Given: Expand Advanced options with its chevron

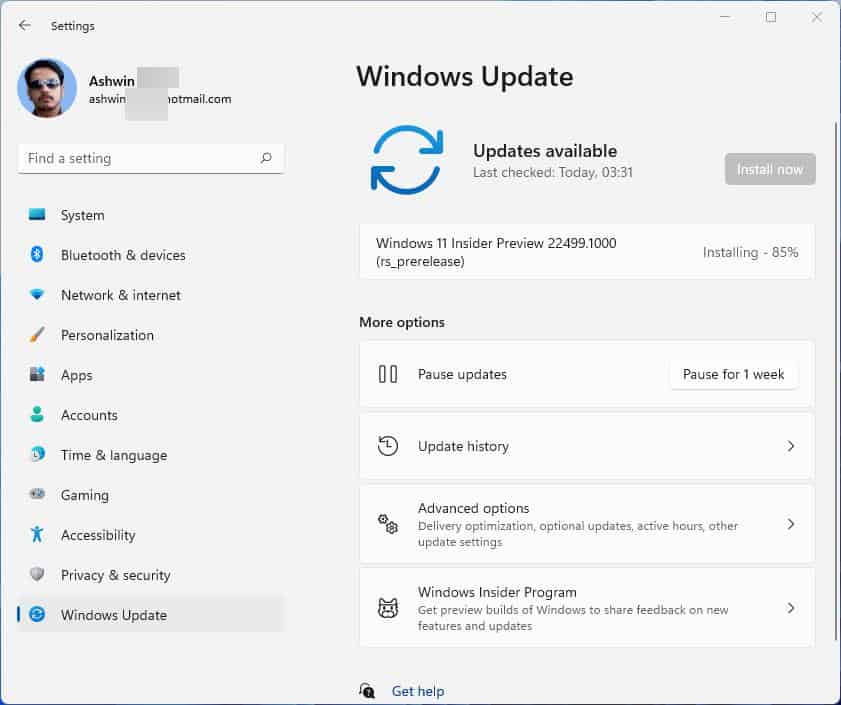Looking at the screenshot, I should pos(791,524).
